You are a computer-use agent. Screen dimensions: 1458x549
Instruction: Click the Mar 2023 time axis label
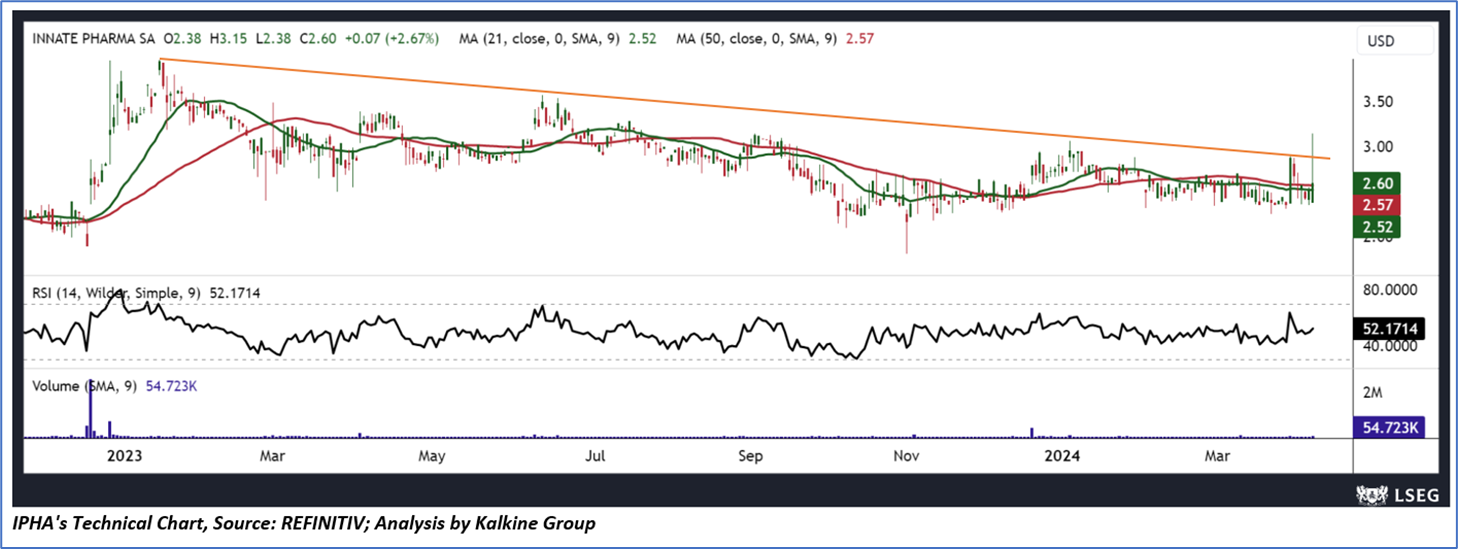(270, 456)
